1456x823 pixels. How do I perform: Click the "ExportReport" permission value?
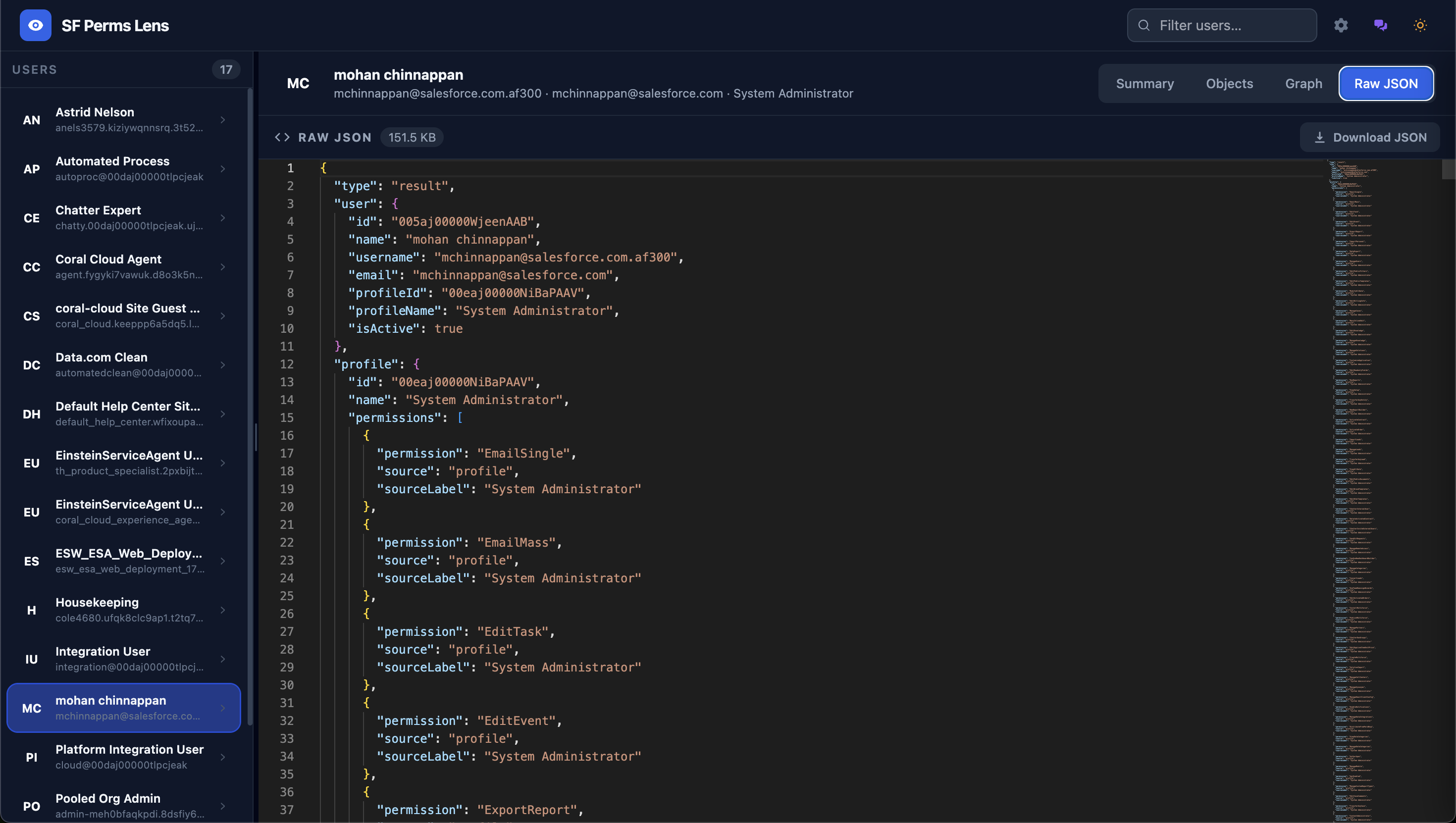pyautogui.click(x=527, y=810)
